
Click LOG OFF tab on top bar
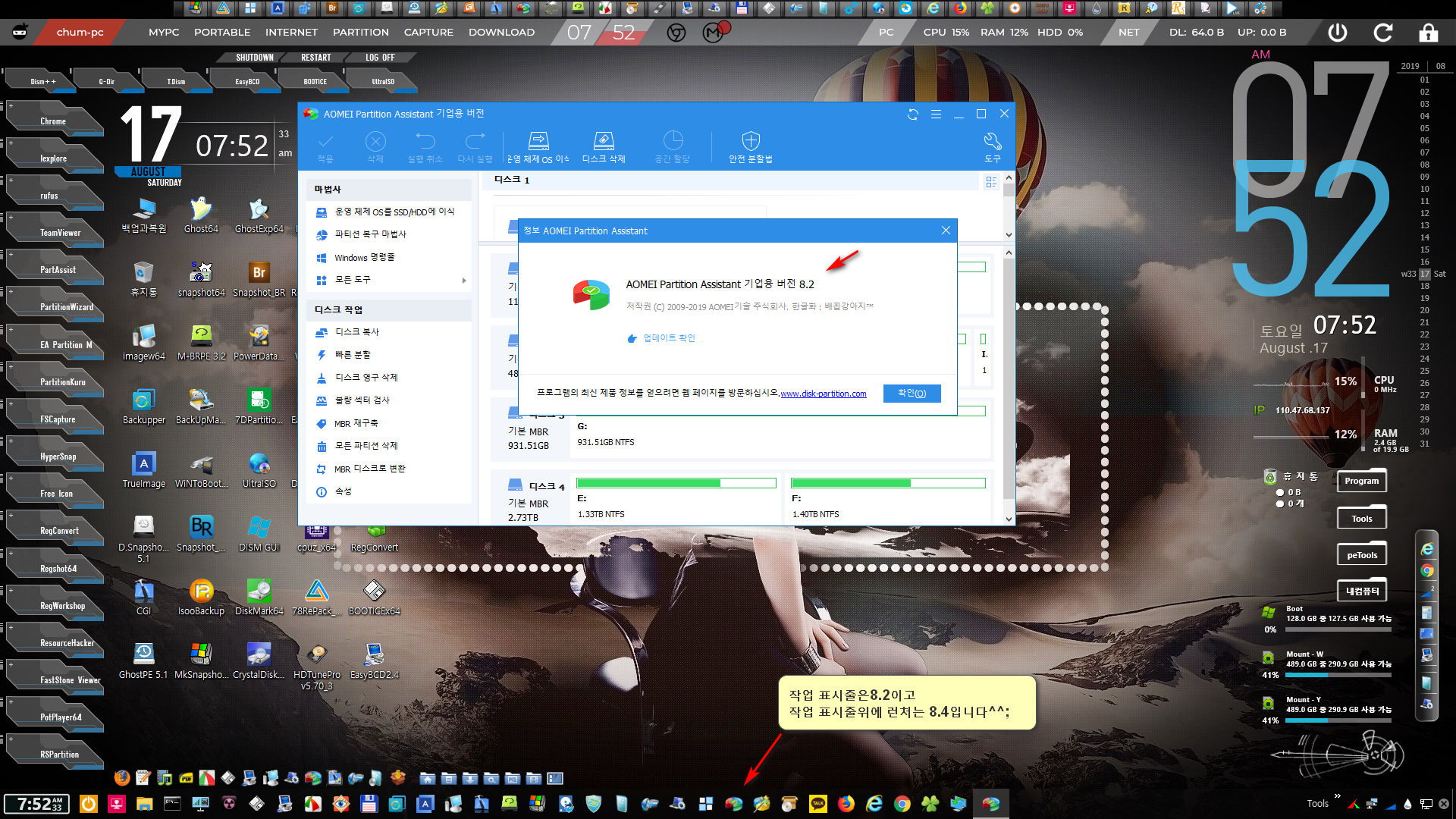(380, 58)
